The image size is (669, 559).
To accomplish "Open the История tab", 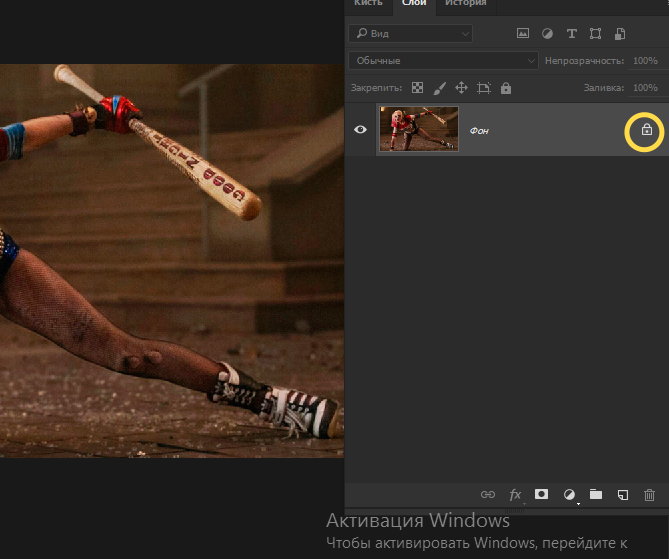I will [x=465, y=3].
